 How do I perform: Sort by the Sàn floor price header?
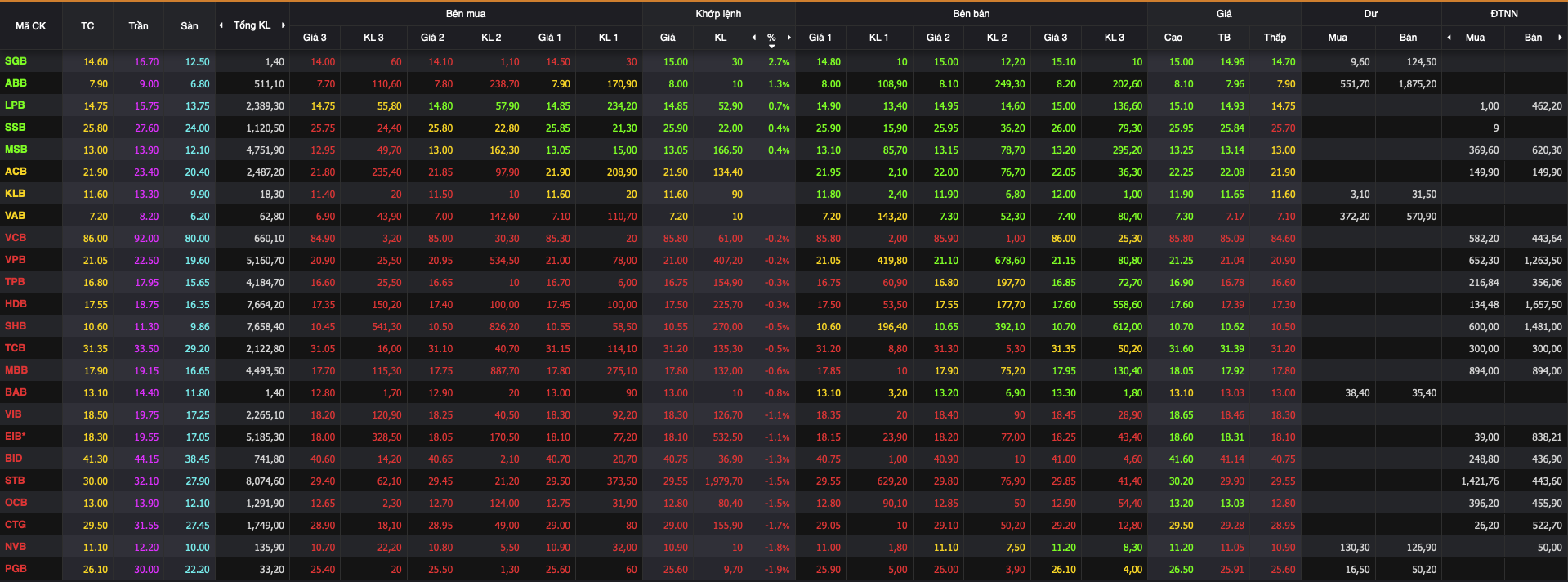click(190, 26)
